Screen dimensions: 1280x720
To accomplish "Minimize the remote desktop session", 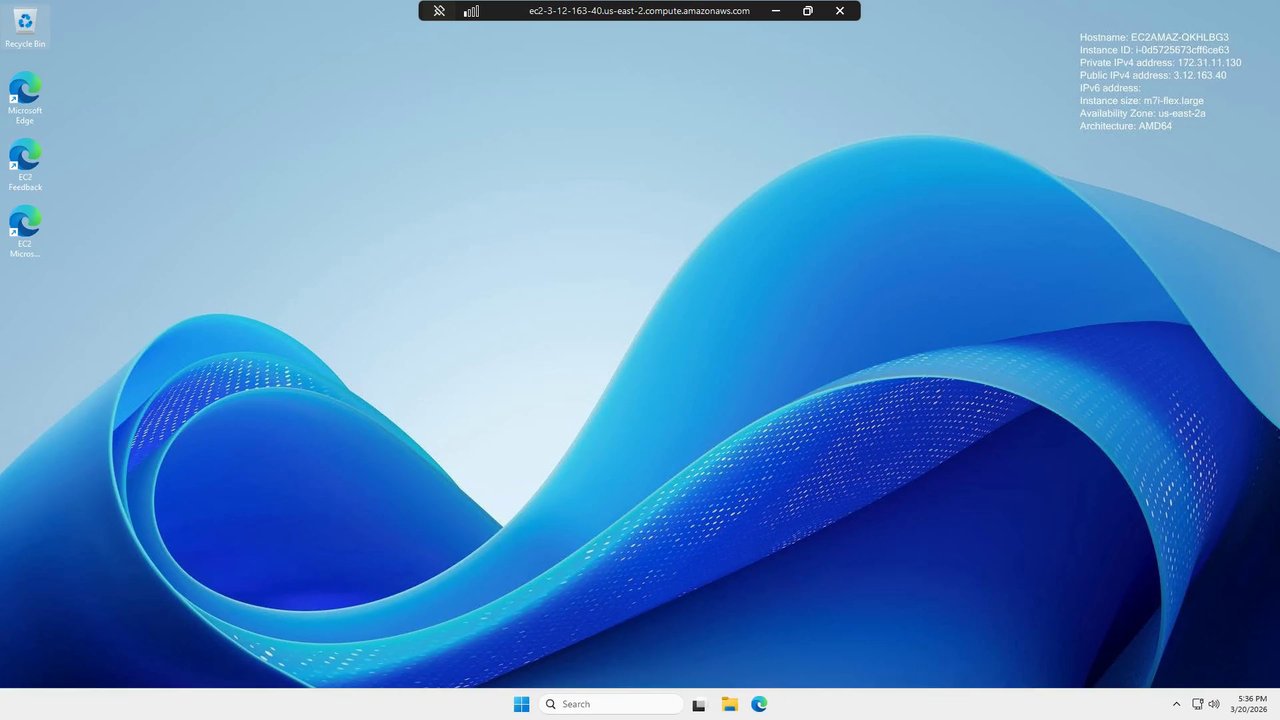I will point(776,11).
